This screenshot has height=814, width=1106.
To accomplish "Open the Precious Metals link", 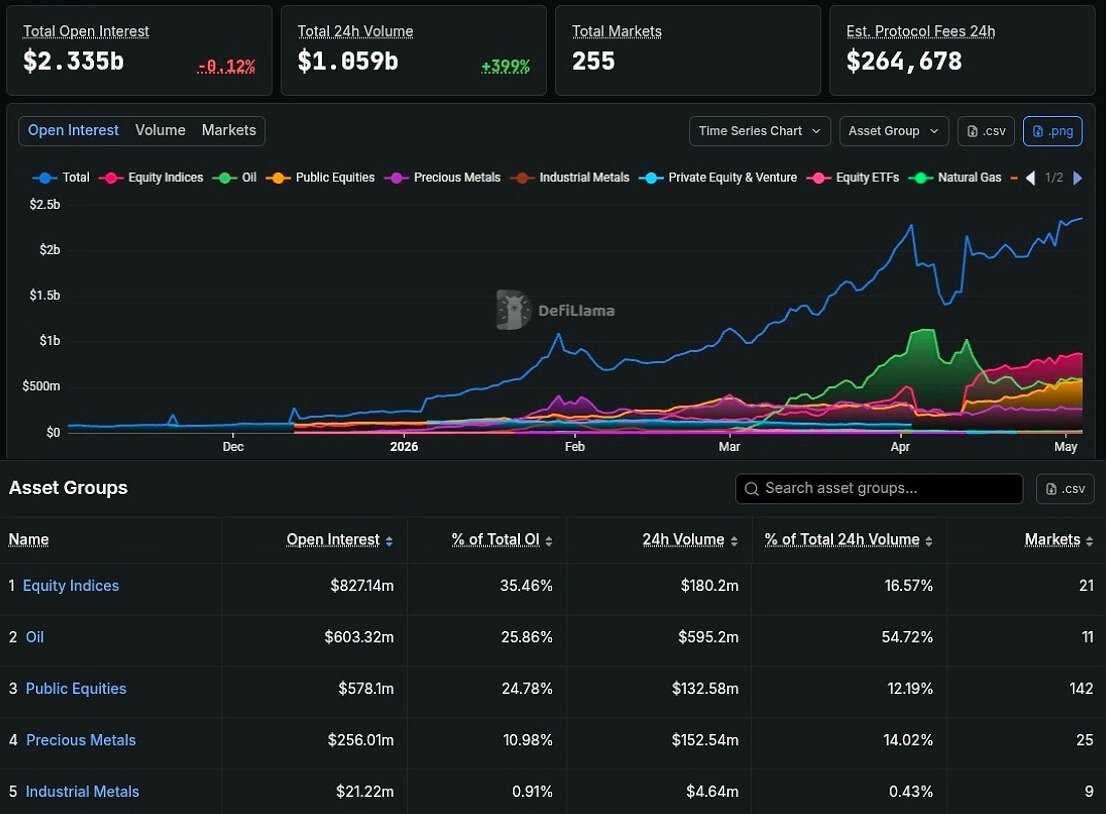I will [81, 740].
